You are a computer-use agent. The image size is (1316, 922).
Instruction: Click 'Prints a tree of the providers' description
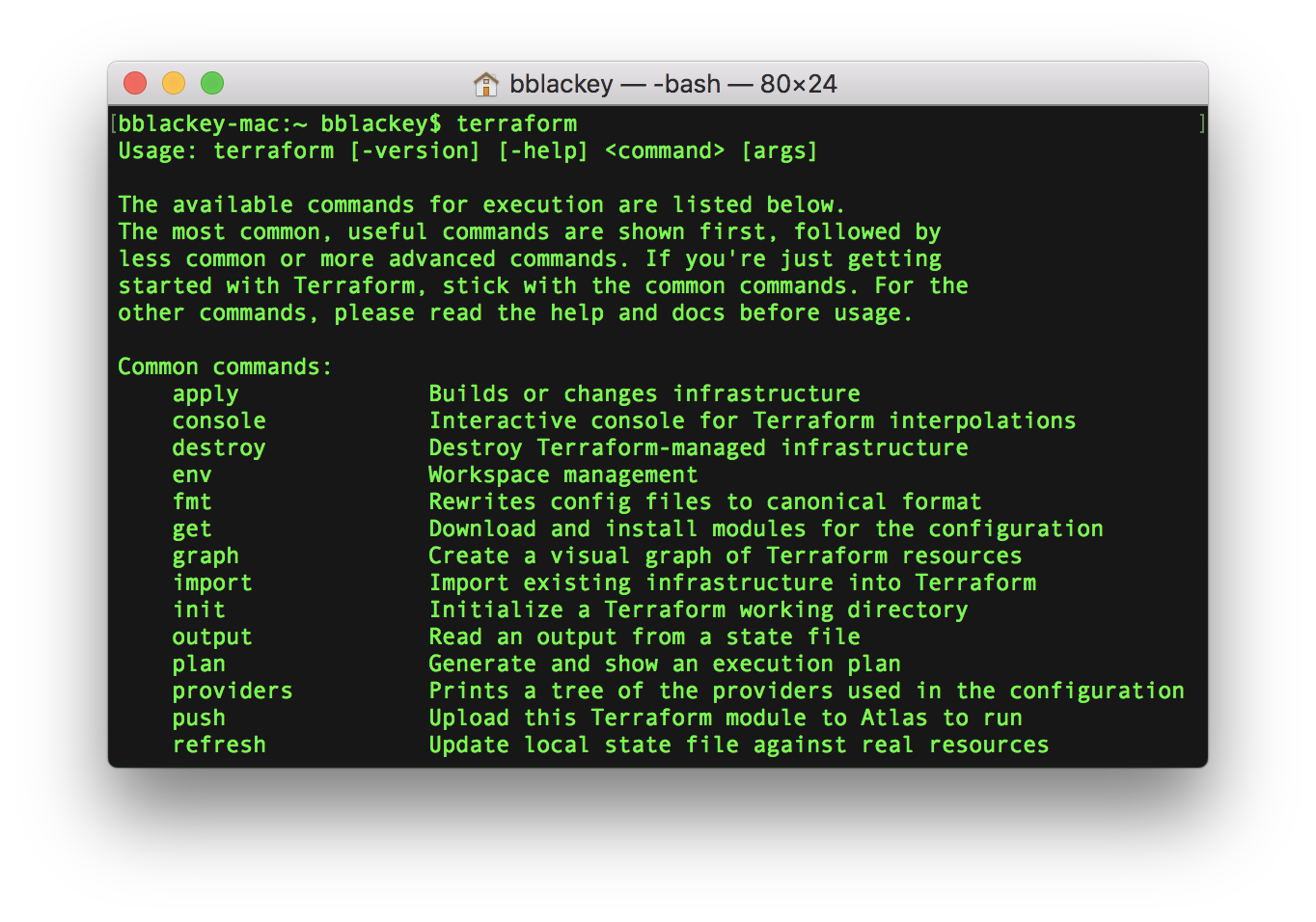pyautogui.click(x=807, y=691)
